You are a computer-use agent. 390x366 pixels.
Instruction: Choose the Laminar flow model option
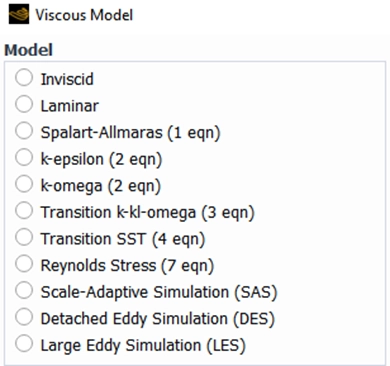(x=24, y=104)
